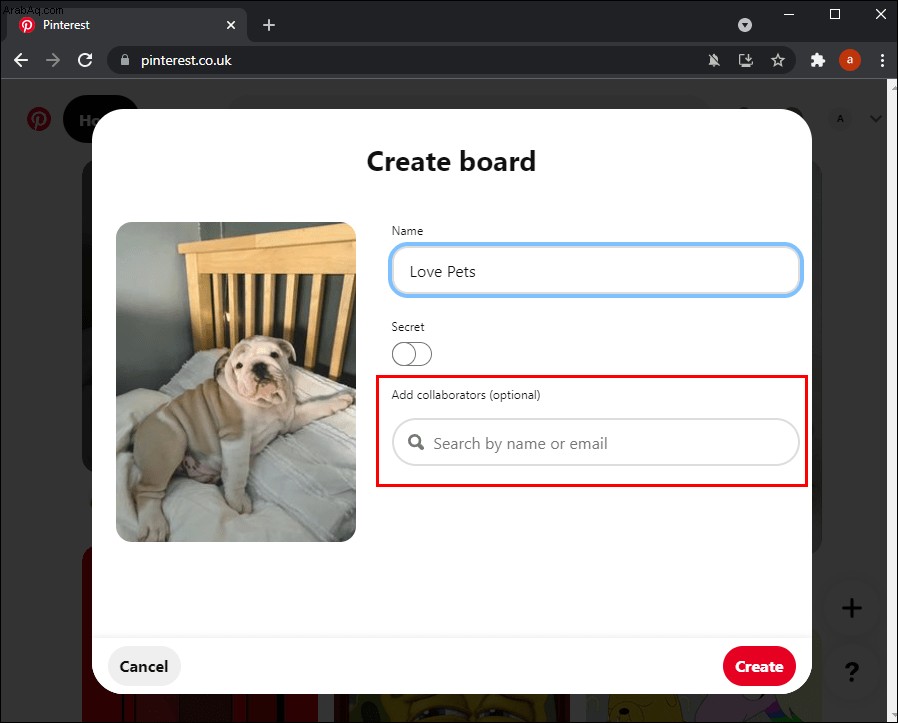Open the Extensions puzzle icon
This screenshot has height=723, width=898.
click(x=817, y=60)
